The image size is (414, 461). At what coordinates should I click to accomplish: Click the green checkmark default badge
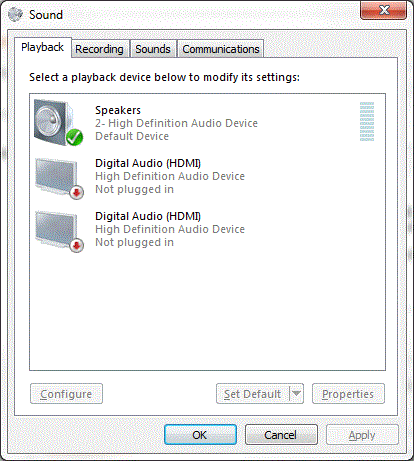pos(74,137)
